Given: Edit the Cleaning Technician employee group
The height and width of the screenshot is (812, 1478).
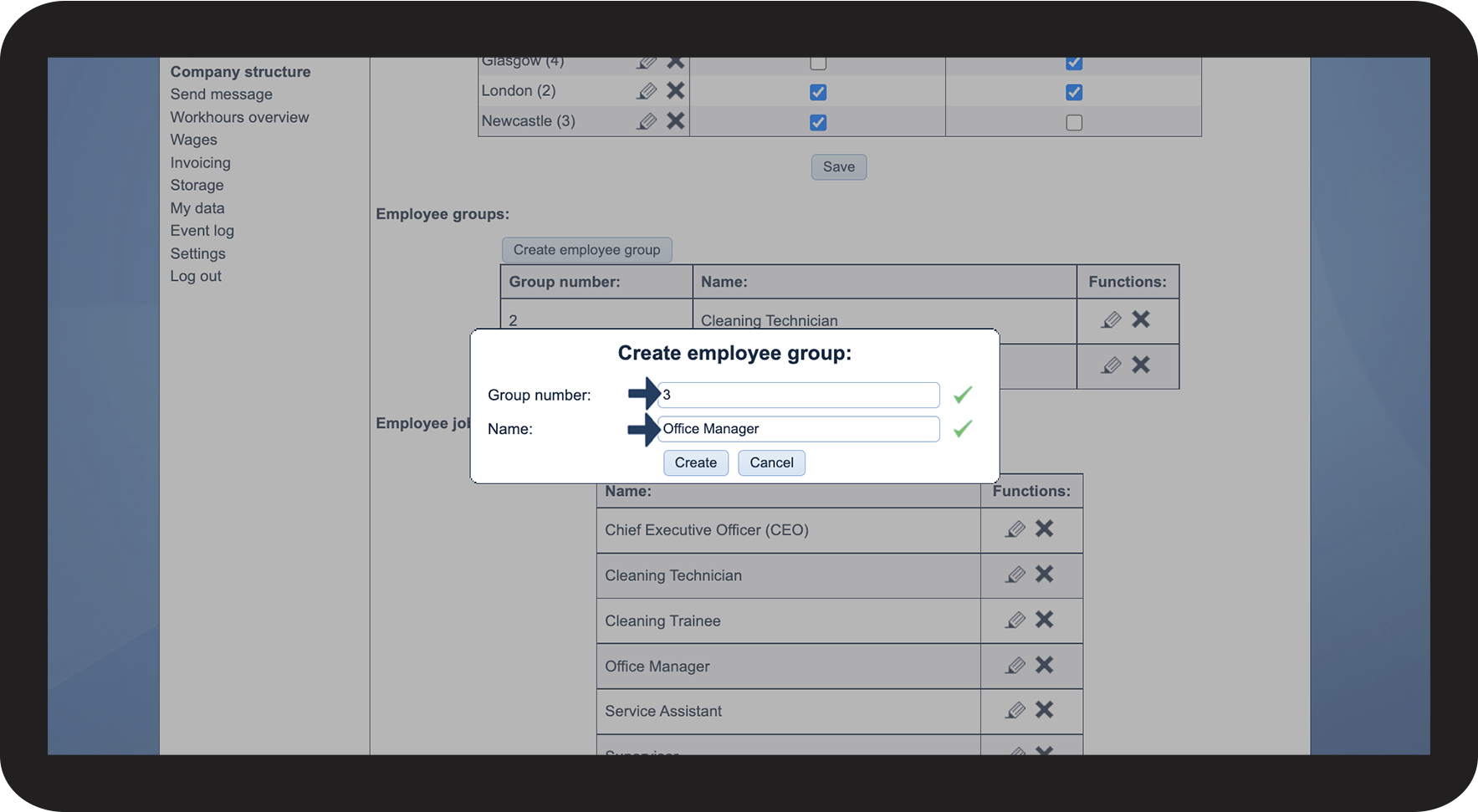Looking at the screenshot, I should click(x=1111, y=320).
